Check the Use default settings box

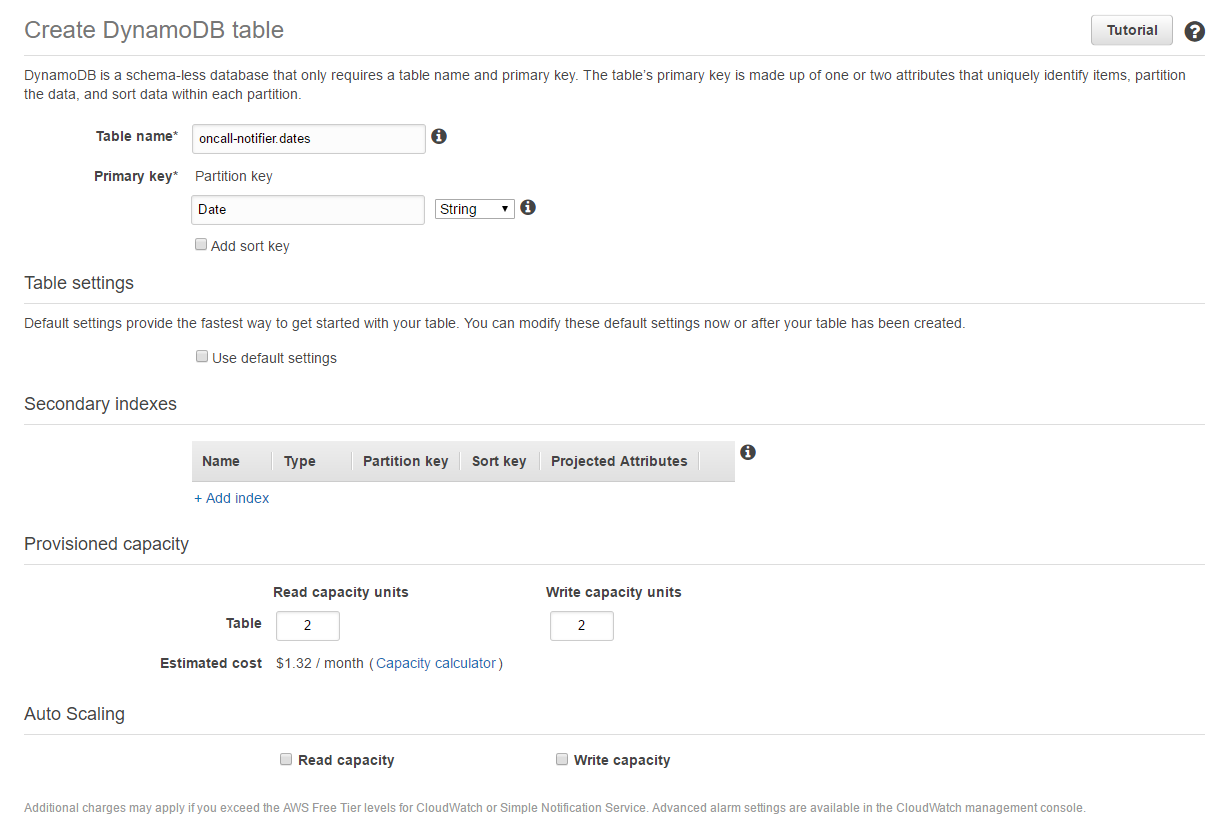(x=202, y=356)
